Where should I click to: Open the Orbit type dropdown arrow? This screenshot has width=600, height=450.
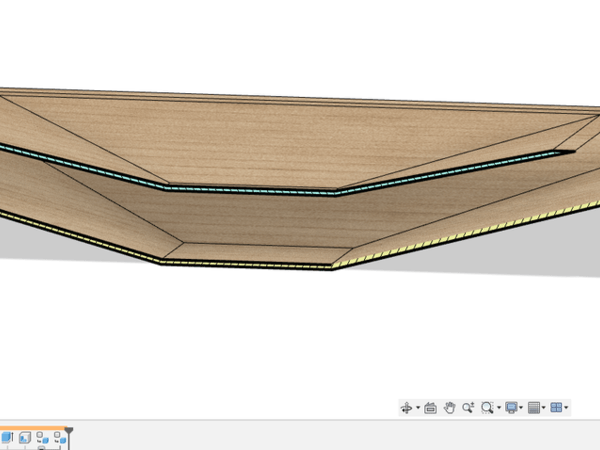coord(417,408)
